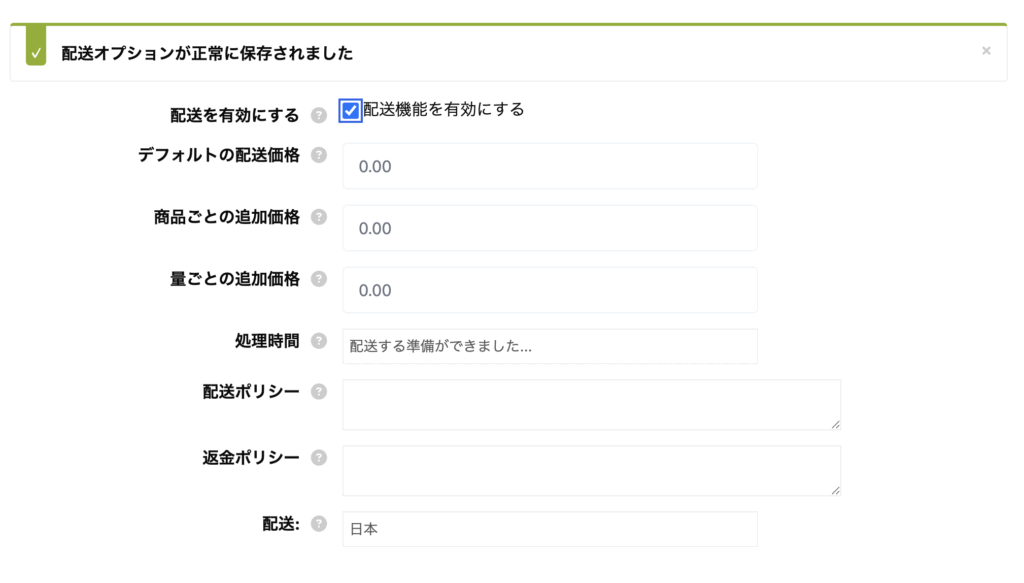Open the 配送: country selector showing 日本
Viewport: 1024px width, 583px height.
pos(550,530)
